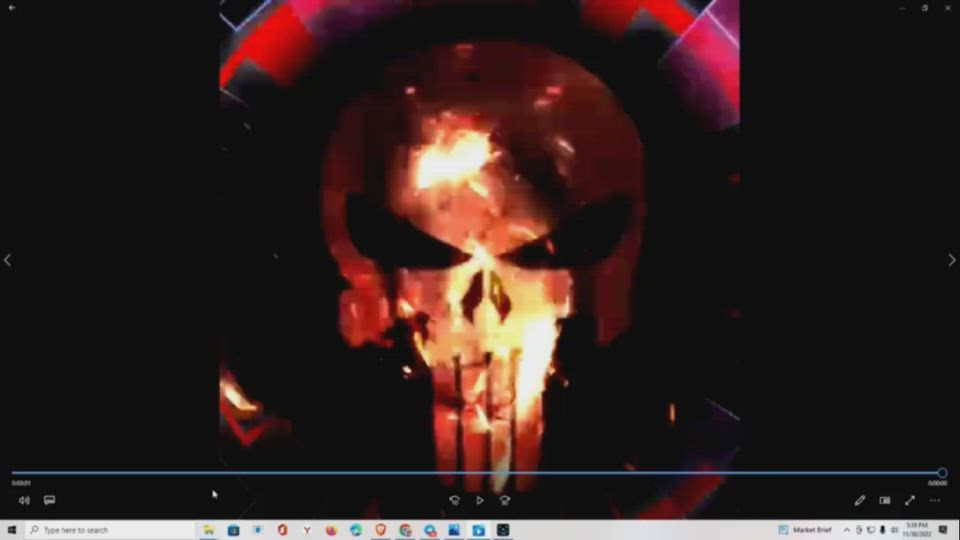Show the previous item with left chevron
The width and height of the screenshot is (960, 540).
point(8,260)
